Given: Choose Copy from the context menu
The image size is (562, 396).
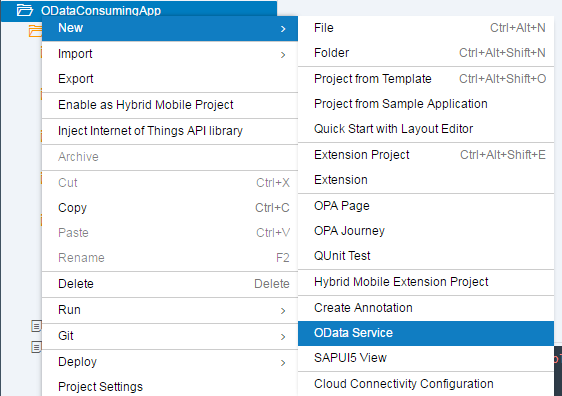Looking at the screenshot, I should pos(170,208).
